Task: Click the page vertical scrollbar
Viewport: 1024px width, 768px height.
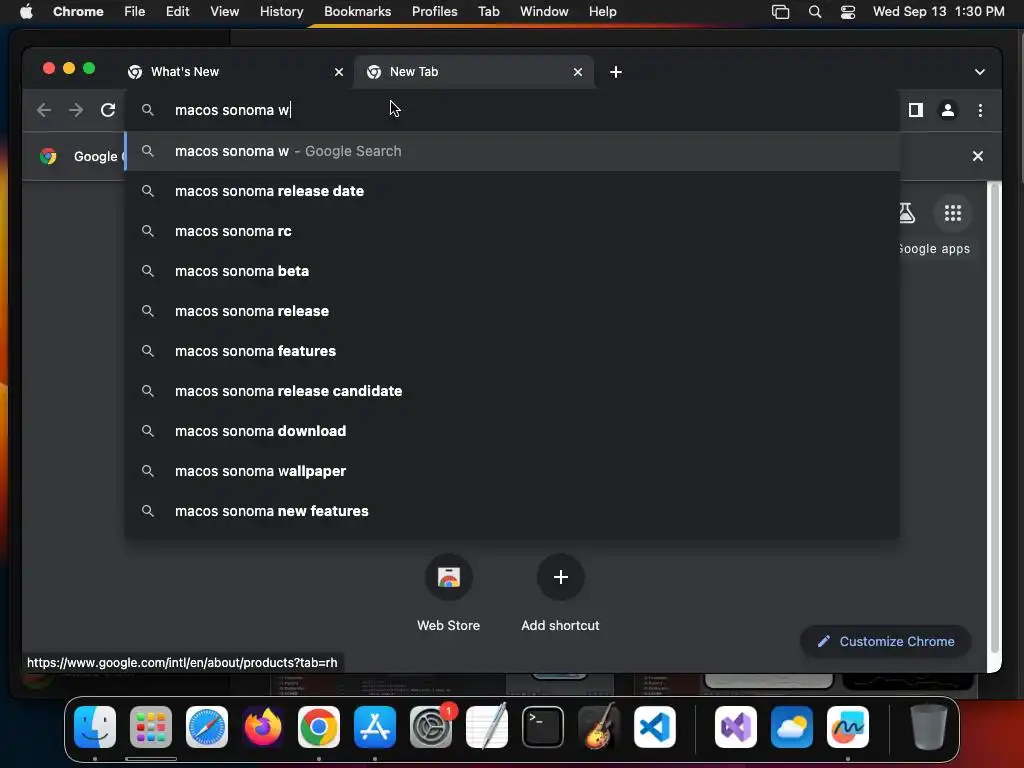Action: coord(995,418)
